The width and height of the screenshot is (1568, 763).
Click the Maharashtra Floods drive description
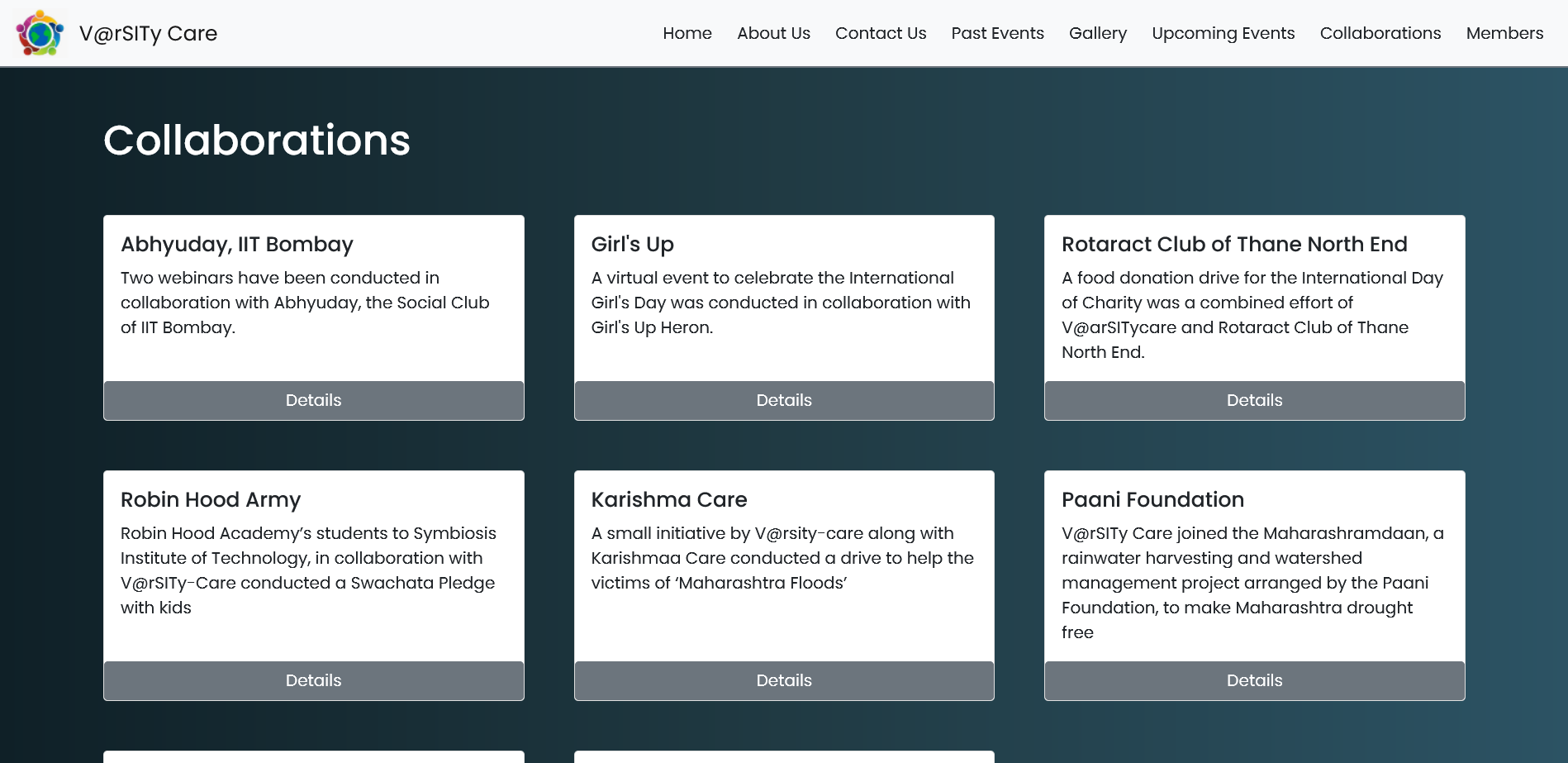782,558
